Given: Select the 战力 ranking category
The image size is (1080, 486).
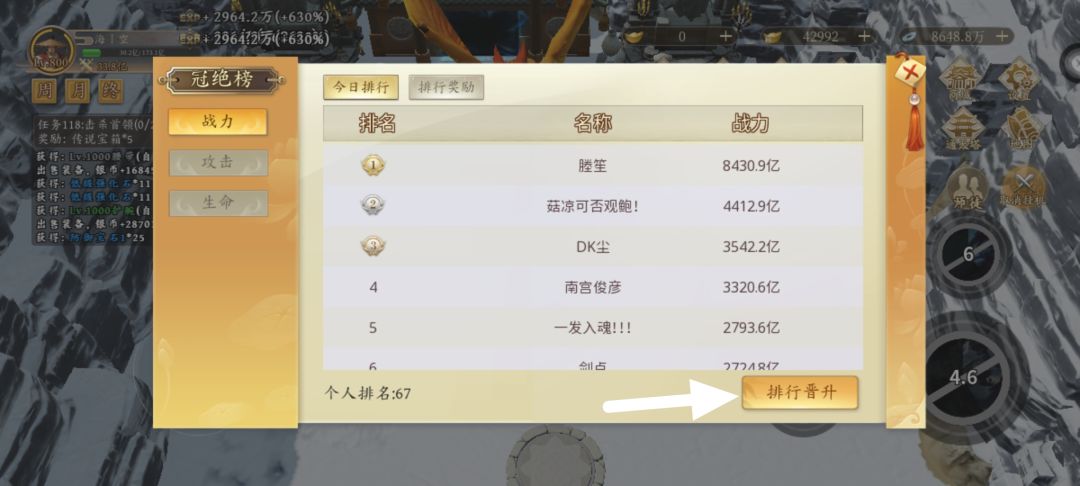Looking at the screenshot, I should tap(218, 122).
